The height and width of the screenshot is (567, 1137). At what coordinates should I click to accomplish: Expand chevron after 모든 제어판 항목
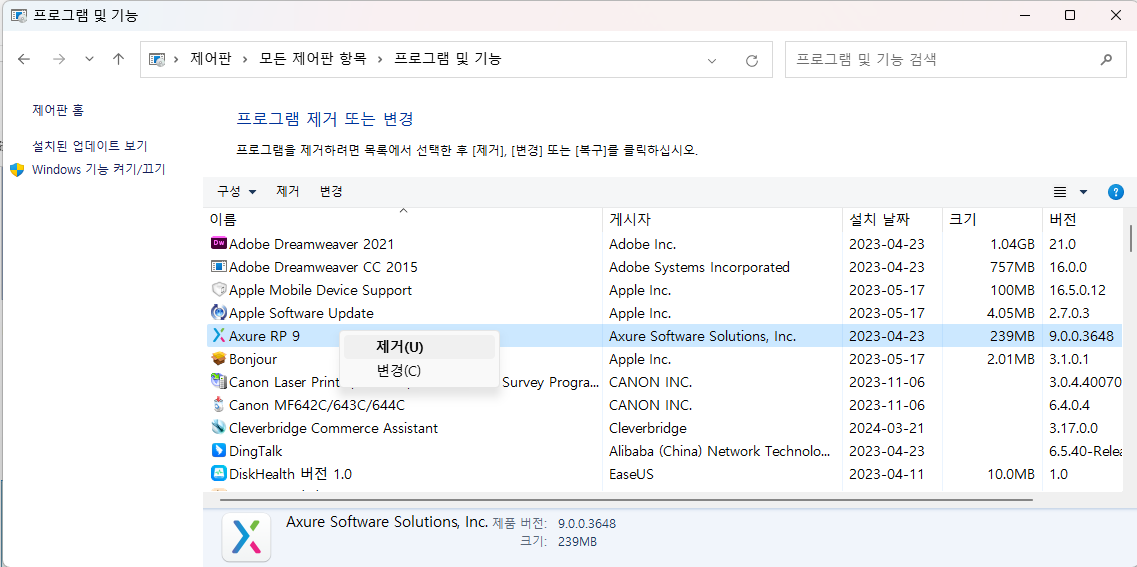[380, 59]
